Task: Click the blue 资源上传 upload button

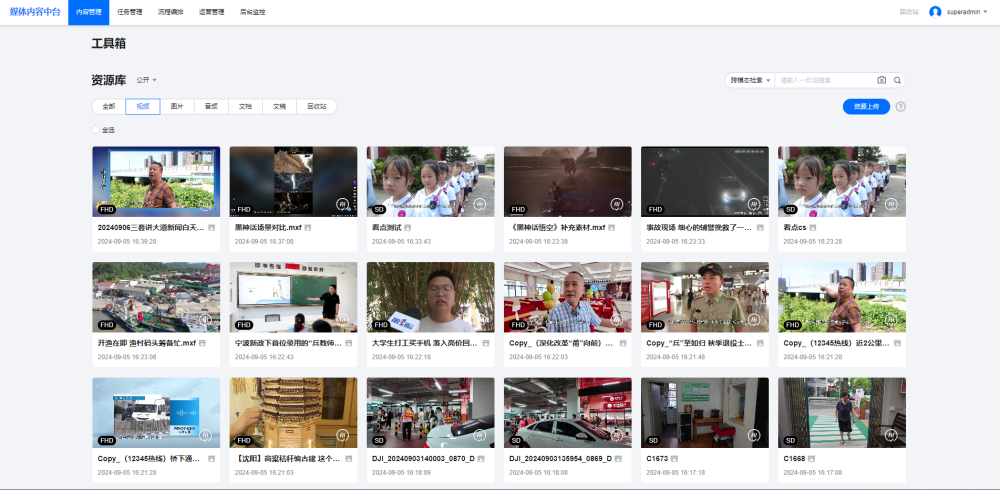Action: click(866, 106)
